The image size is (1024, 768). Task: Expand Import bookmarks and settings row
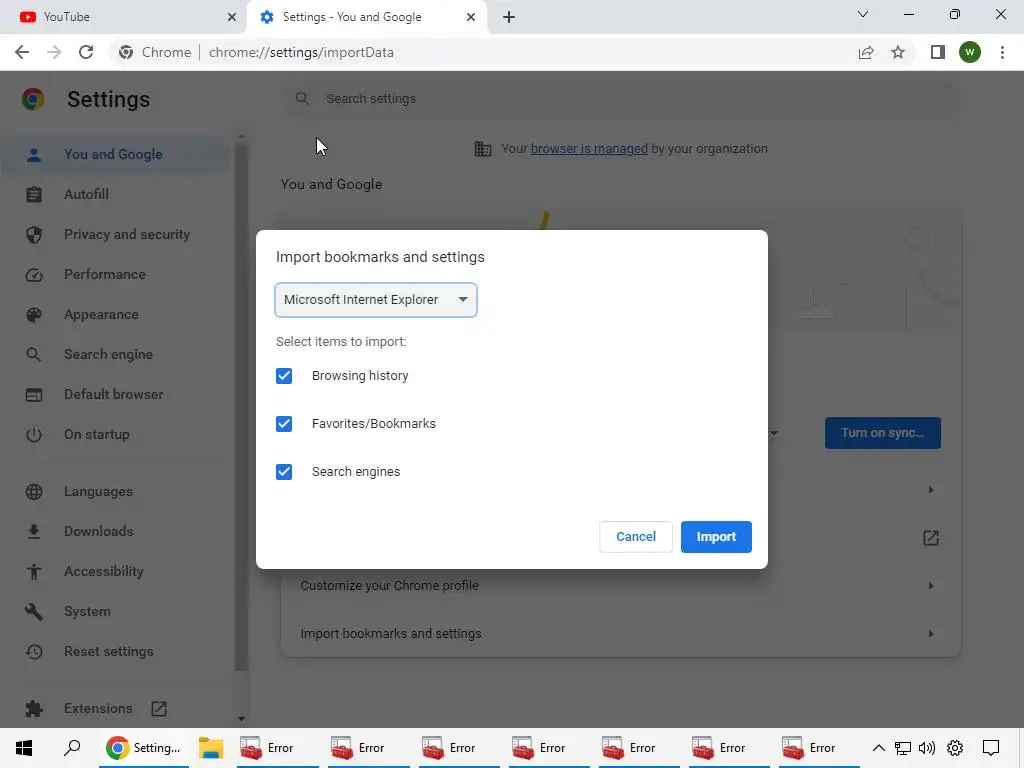point(620,633)
